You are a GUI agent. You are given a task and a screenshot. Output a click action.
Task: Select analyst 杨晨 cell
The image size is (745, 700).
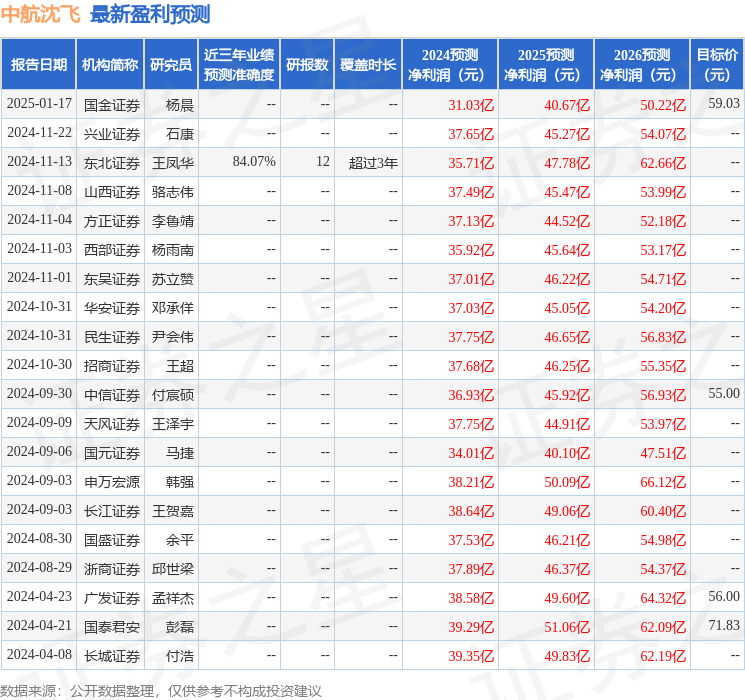(171, 104)
